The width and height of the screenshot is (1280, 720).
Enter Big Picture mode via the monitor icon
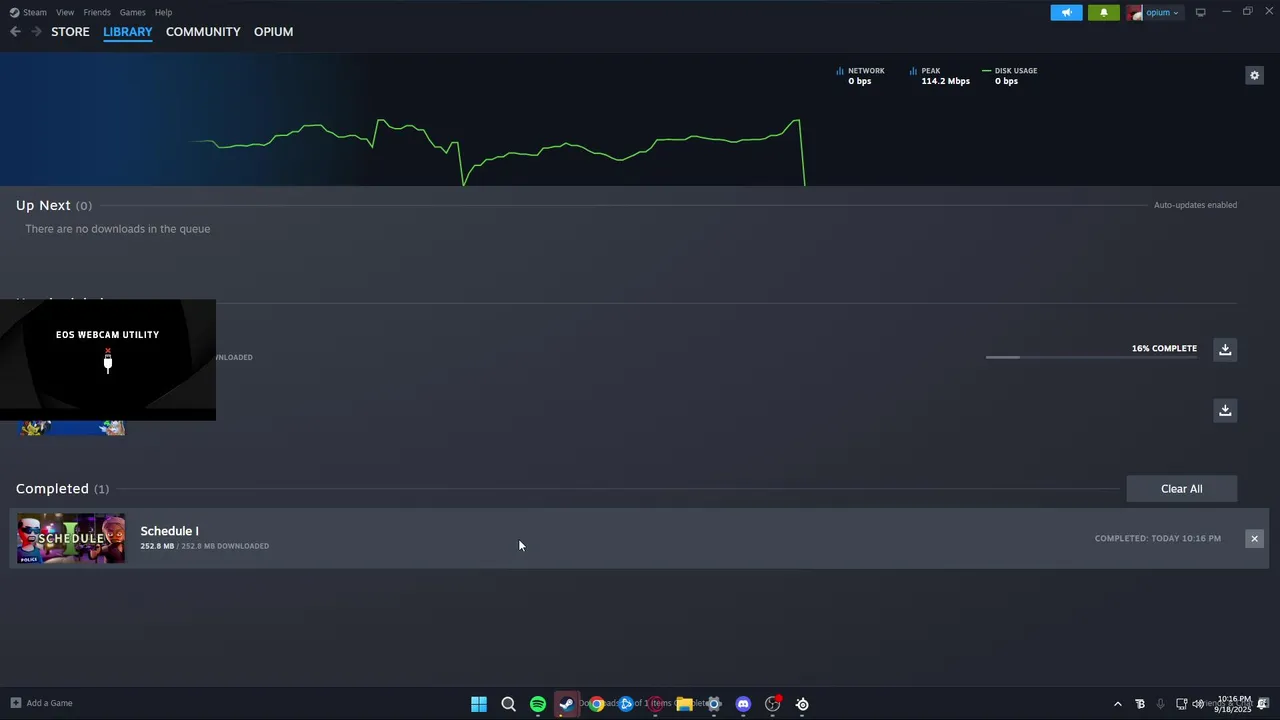point(1200,12)
